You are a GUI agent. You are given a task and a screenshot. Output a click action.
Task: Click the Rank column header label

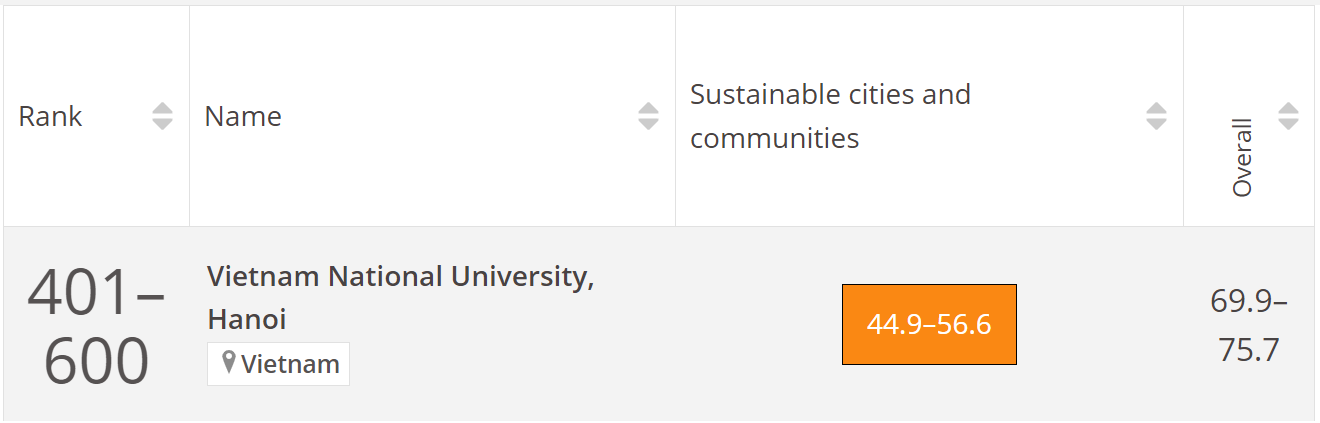coord(50,116)
